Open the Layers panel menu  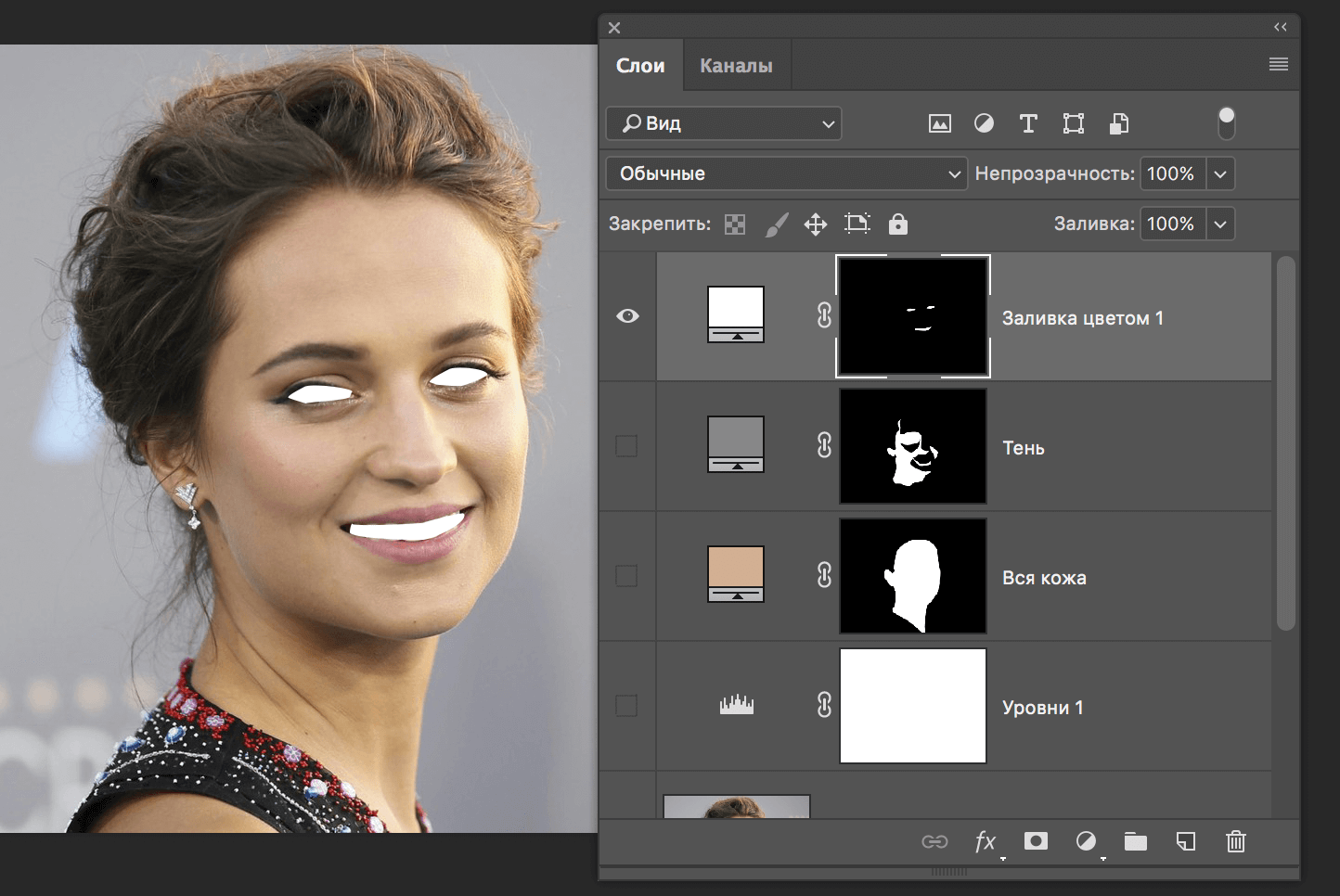[x=1278, y=64]
